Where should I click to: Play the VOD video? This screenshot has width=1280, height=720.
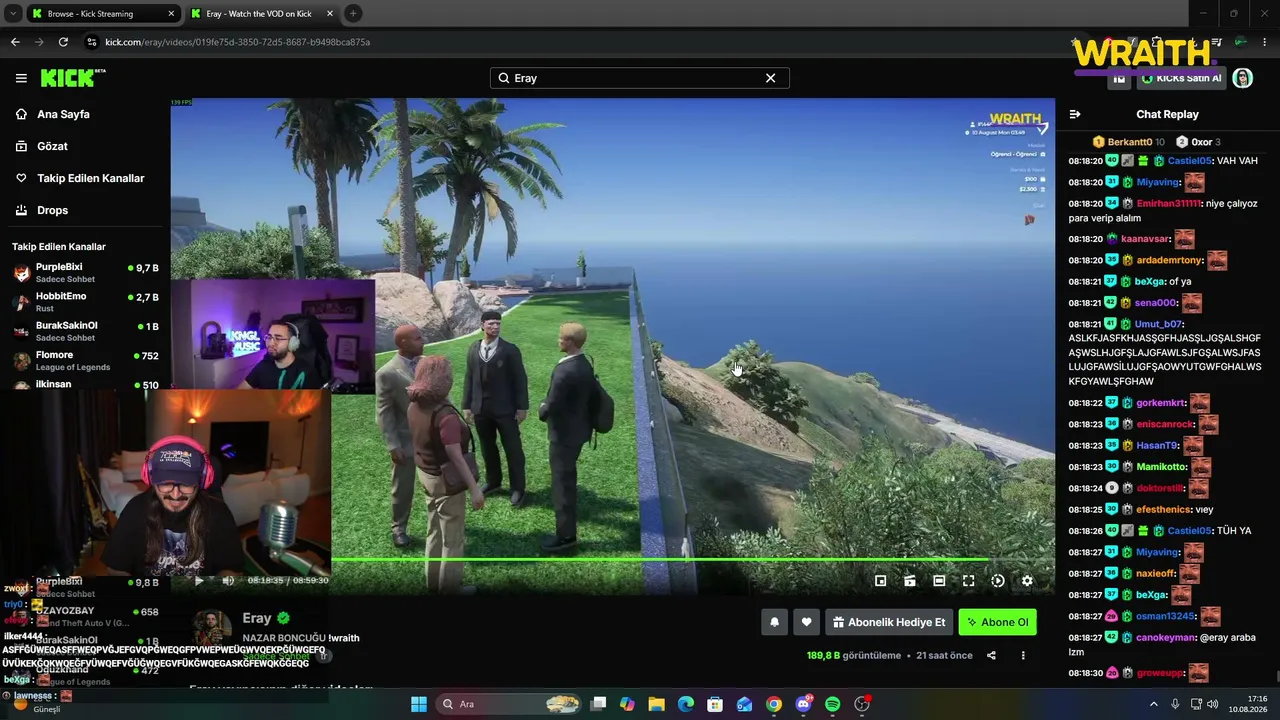[198, 580]
